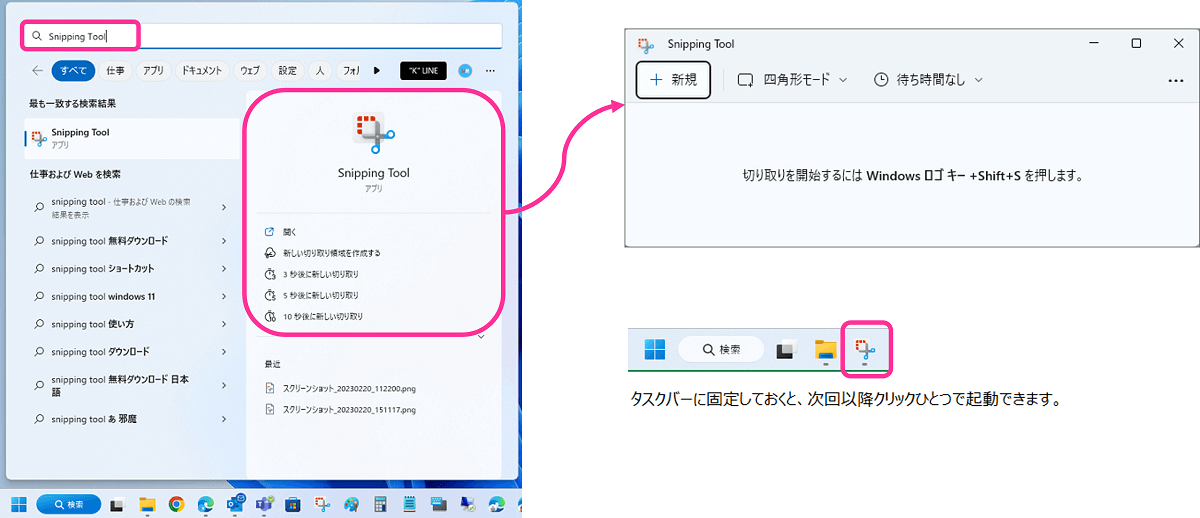Click white 検索 pill in cropped taskbar image

[x=721, y=350]
